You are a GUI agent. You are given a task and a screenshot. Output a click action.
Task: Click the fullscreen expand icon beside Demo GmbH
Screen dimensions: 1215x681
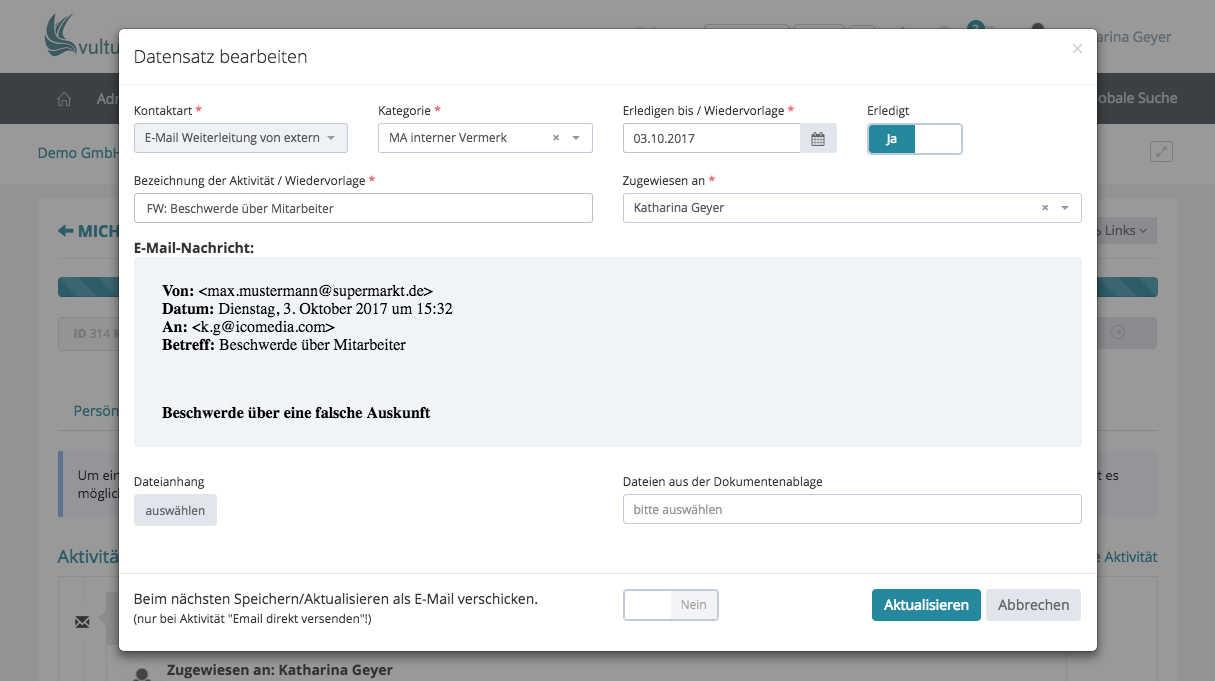(1161, 152)
